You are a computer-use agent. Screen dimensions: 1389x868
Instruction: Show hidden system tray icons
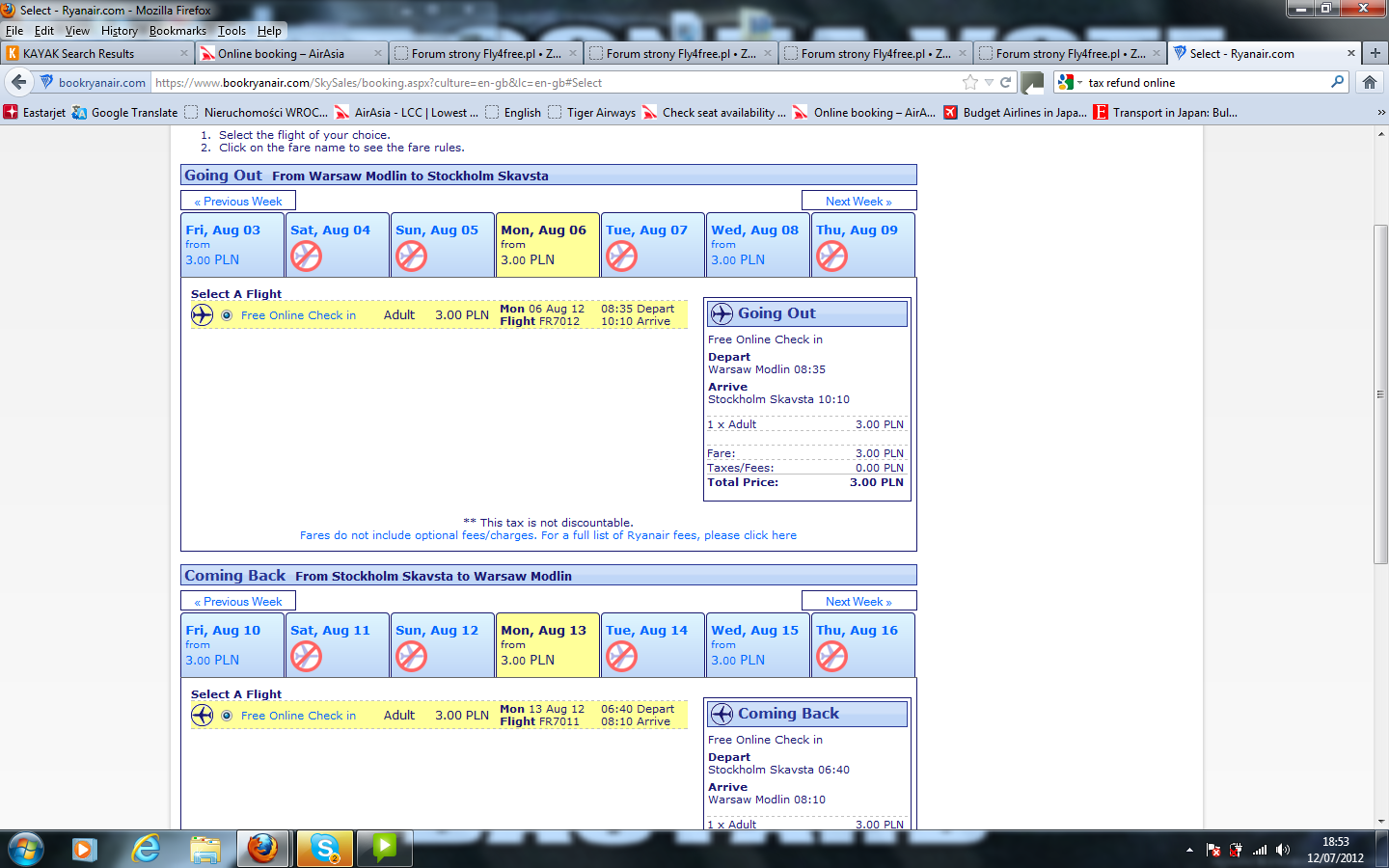(x=1189, y=850)
